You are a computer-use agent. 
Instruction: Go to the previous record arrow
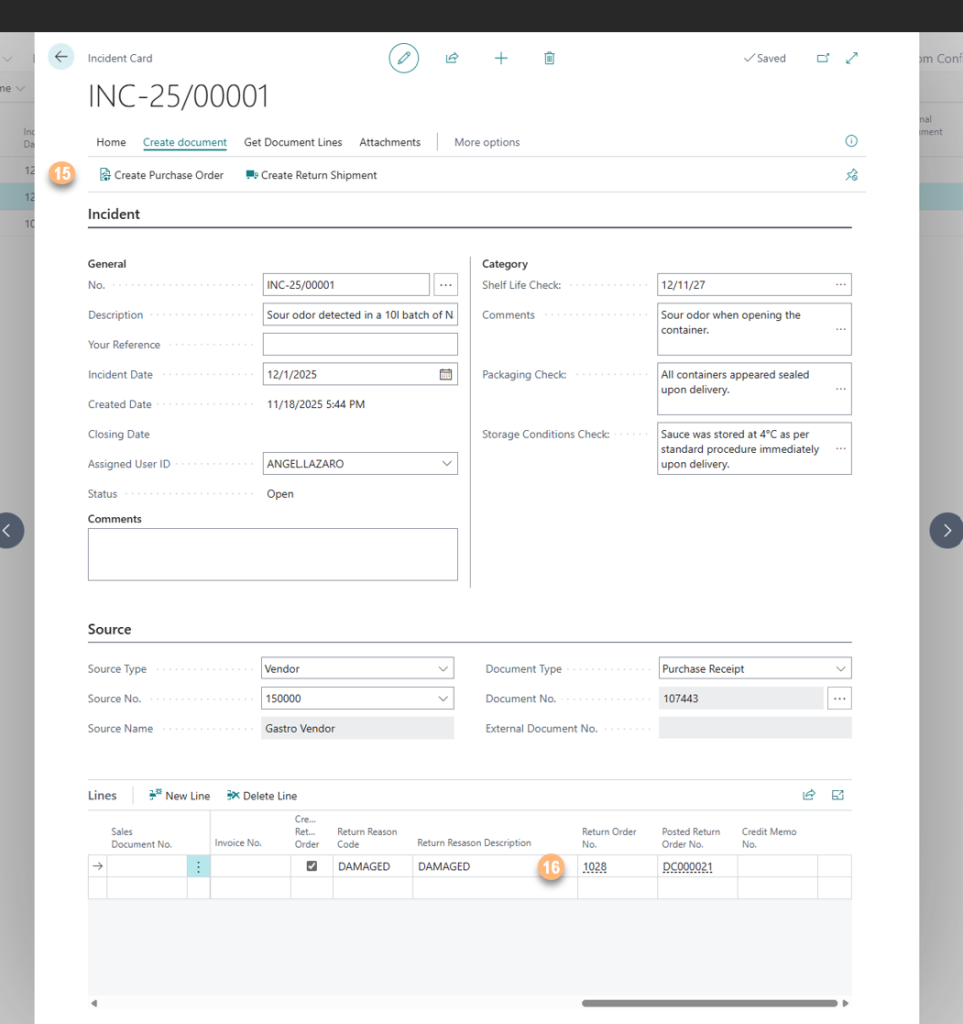pos(9,530)
